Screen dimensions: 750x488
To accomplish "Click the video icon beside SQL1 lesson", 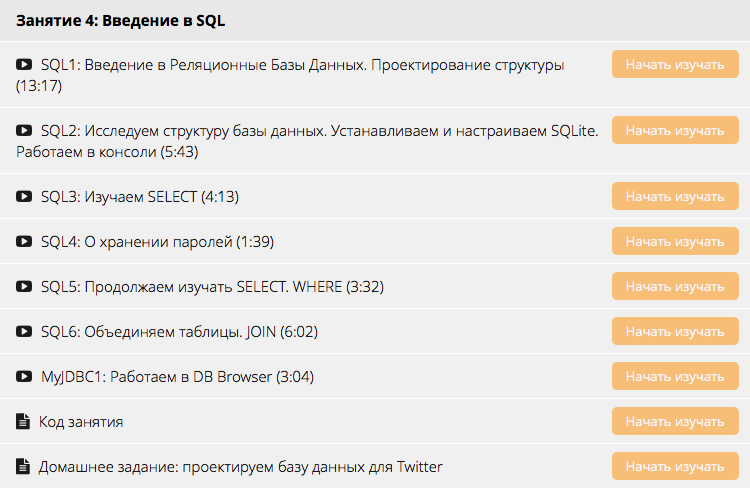I will pos(25,65).
